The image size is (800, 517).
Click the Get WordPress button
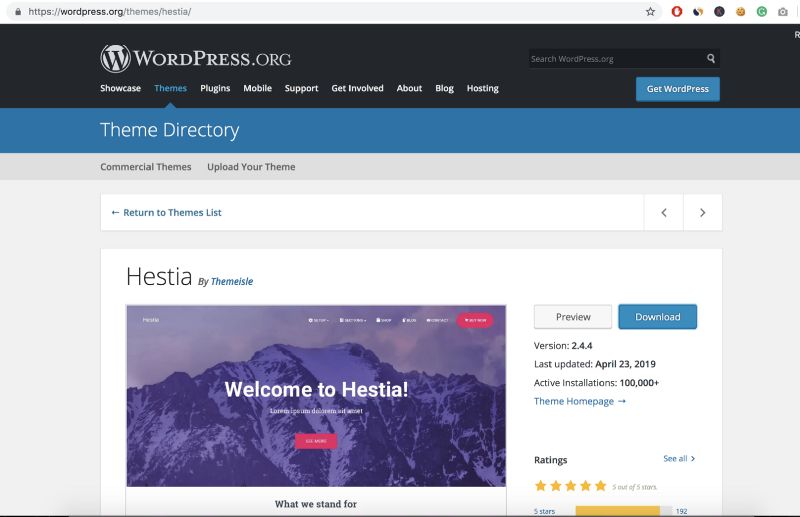[x=678, y=89]
